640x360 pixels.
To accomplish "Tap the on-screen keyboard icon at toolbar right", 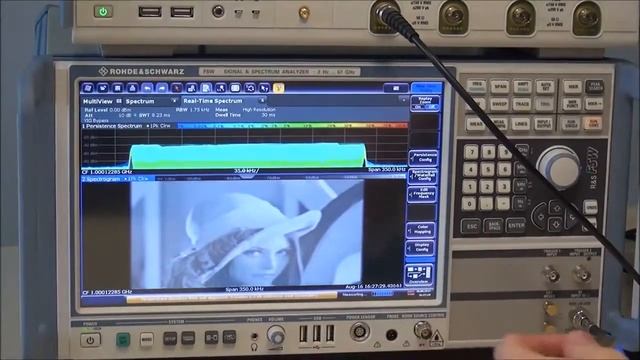I will [396, 88].
